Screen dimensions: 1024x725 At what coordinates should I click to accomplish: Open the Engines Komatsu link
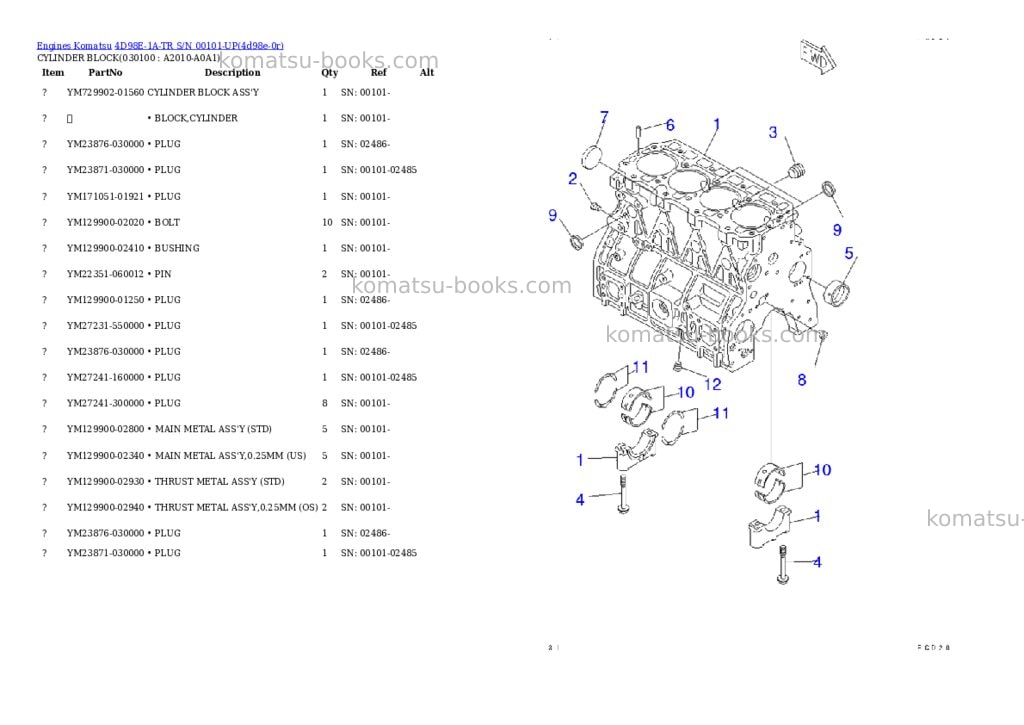[74, 46]
